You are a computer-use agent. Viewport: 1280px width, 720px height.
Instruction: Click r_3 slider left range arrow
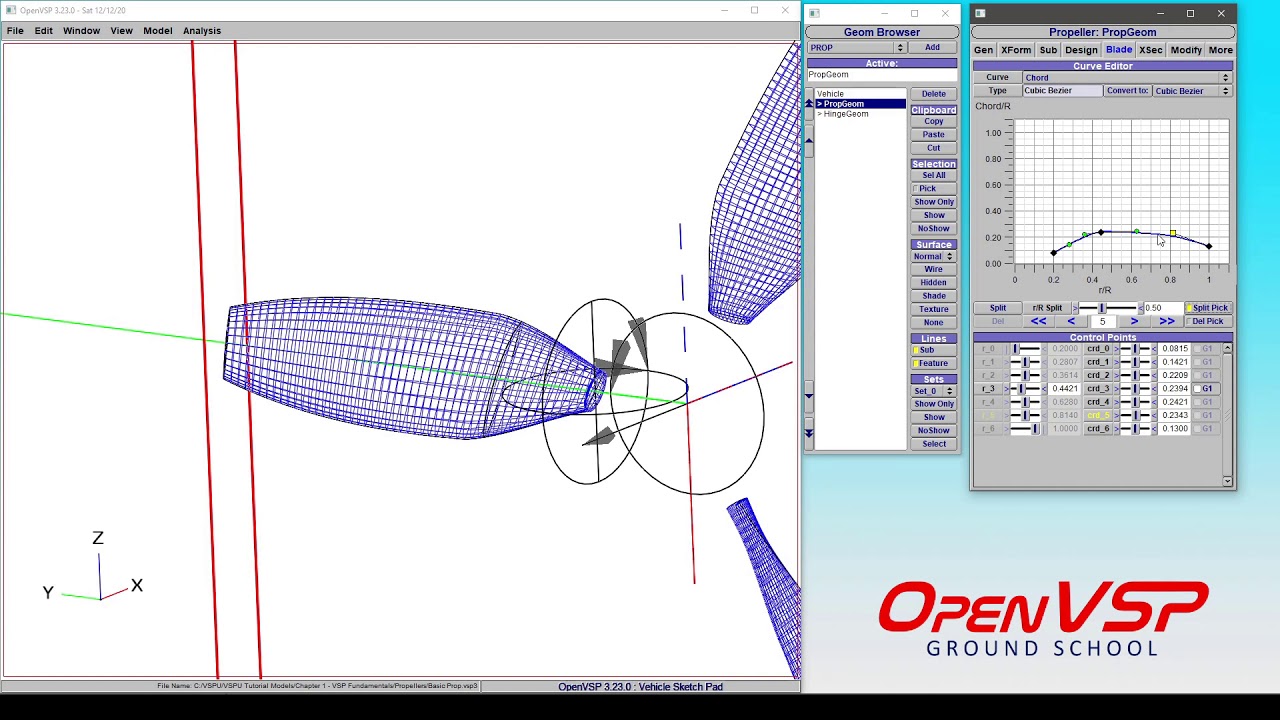1005,389
